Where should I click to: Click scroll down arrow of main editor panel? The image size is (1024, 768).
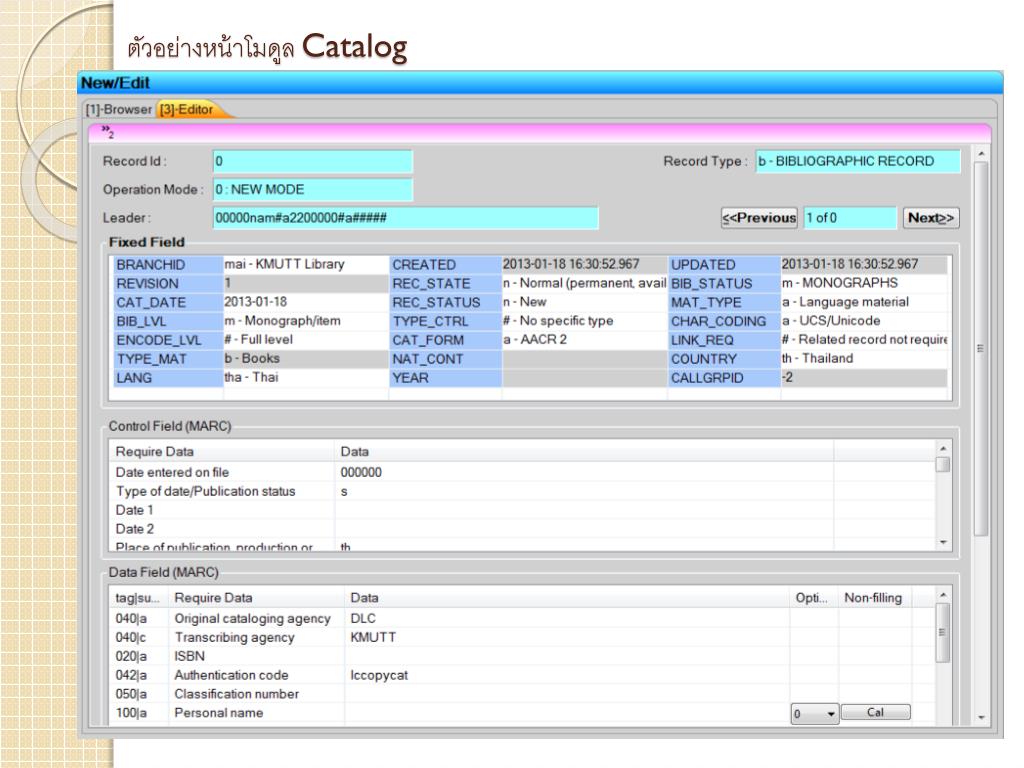coord(981,718)
